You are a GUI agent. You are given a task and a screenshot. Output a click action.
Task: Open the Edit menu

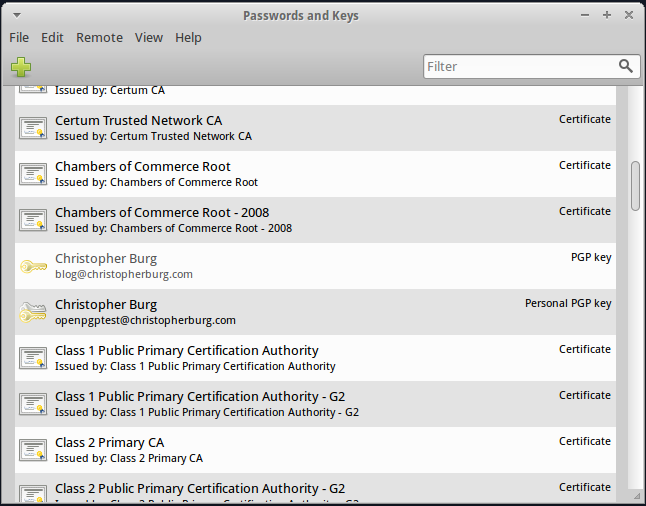(52, 37)
